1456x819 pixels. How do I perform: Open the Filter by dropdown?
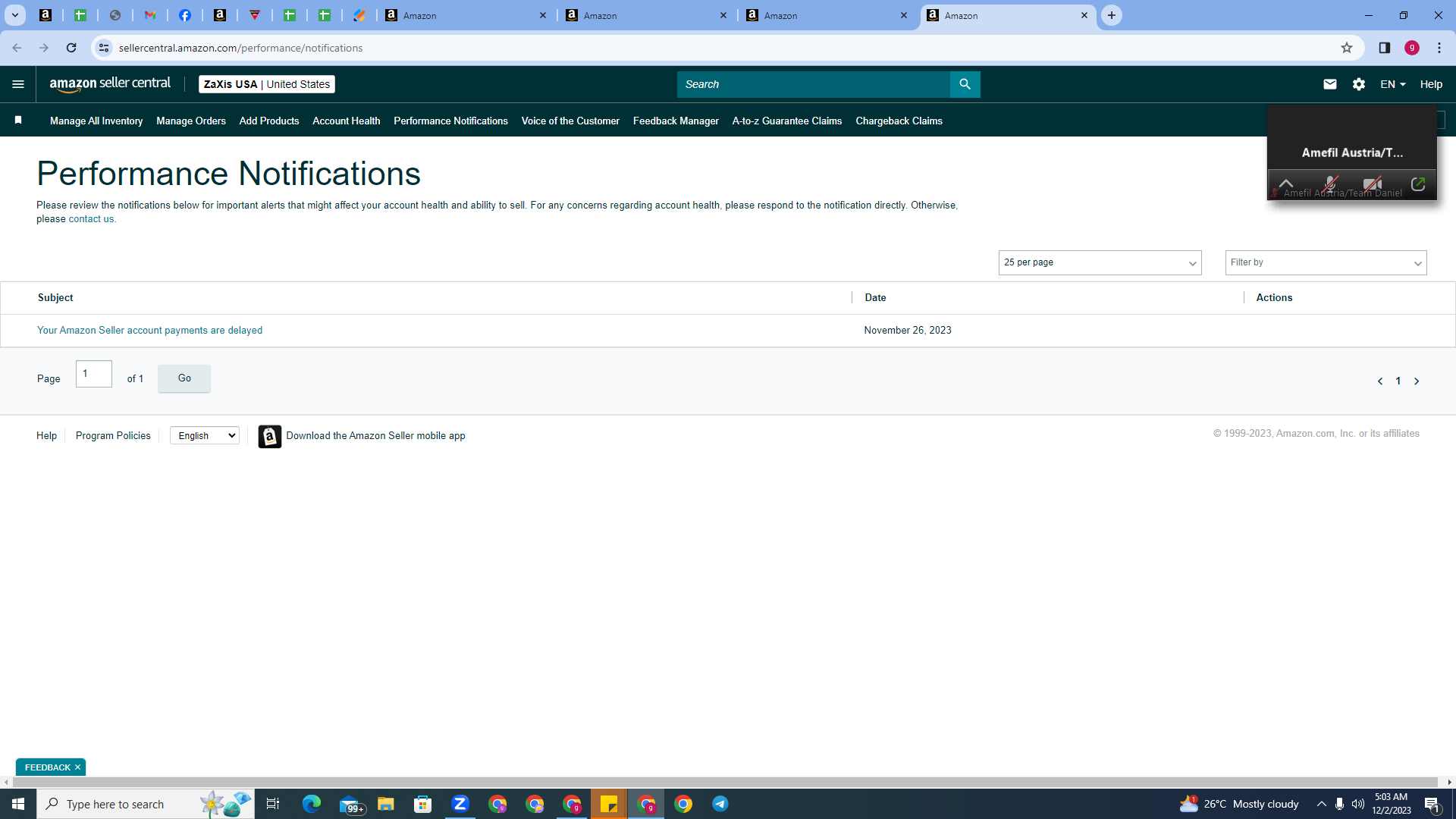coord(1326,262)
